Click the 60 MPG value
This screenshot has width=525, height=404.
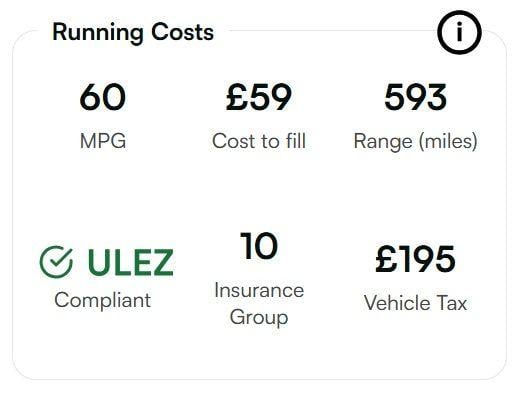pyautogui.click(x=103, y=97)
